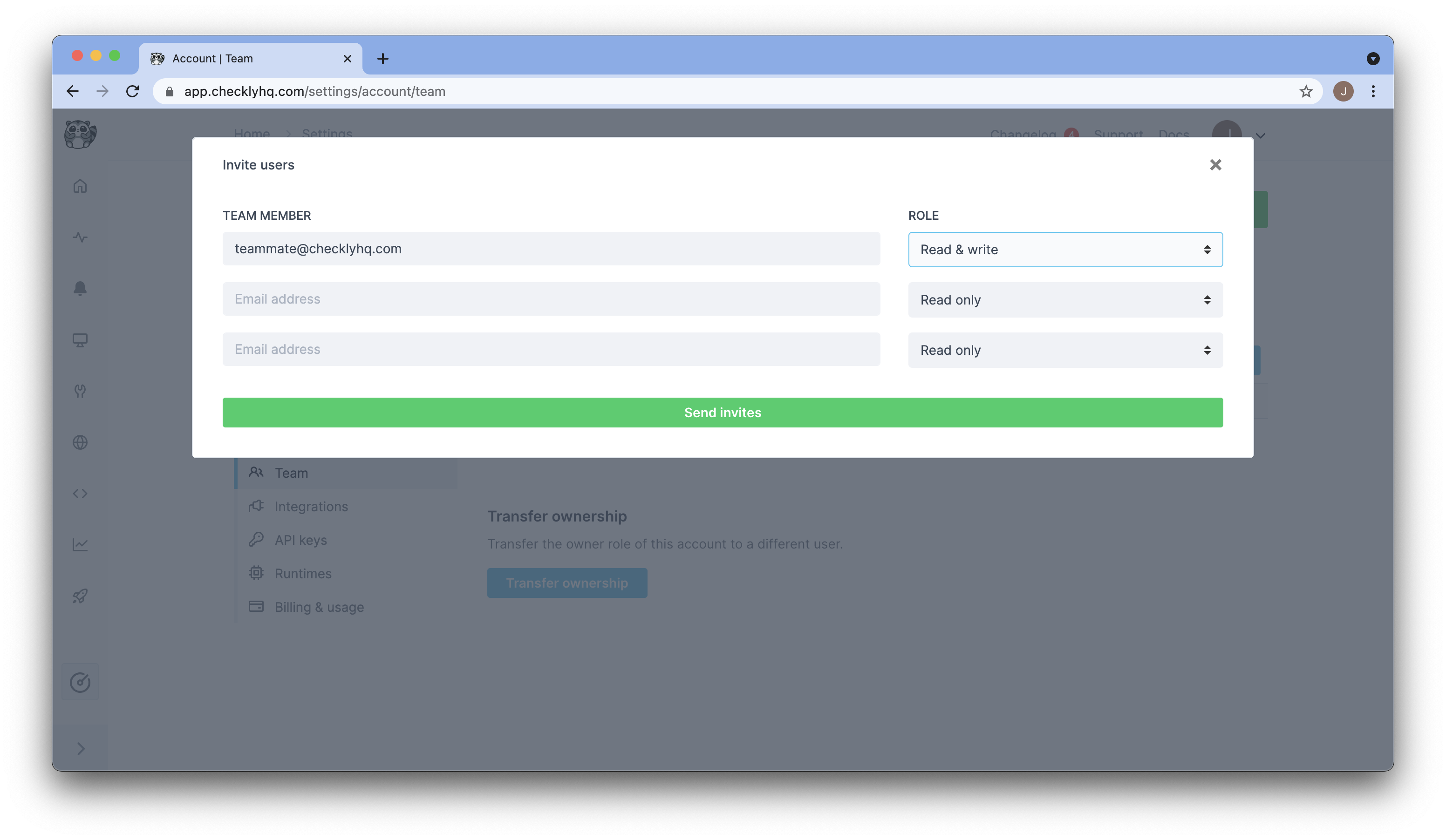Click the third Email address field
Screen dimensions: 1446x840
551,349
